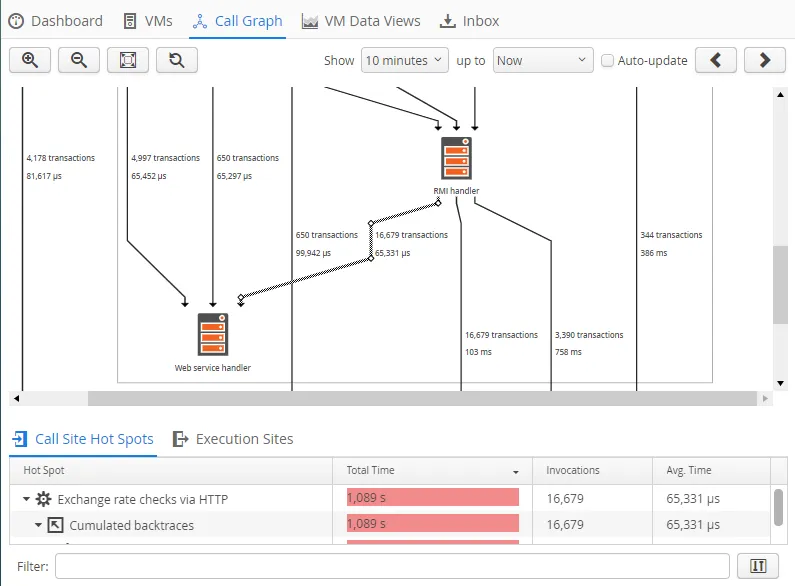Click the Exchange rate checks via HTTP text
Image resolution: width=795 pixels, height=586 pixels.
click(x=142, y=499)
